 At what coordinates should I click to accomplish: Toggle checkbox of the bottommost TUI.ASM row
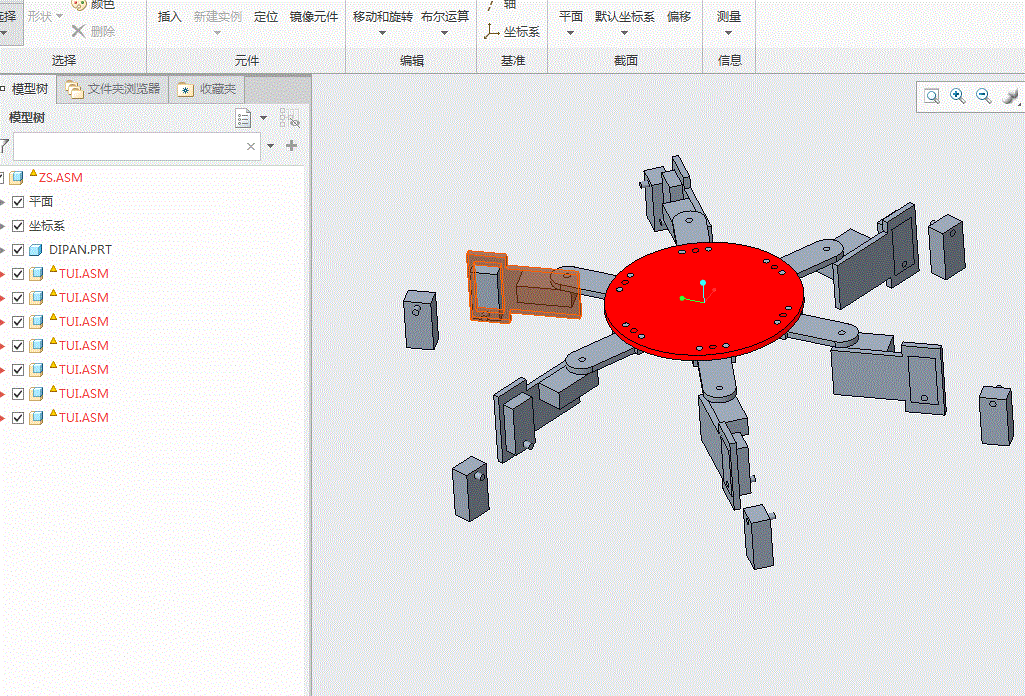(18, 418)
